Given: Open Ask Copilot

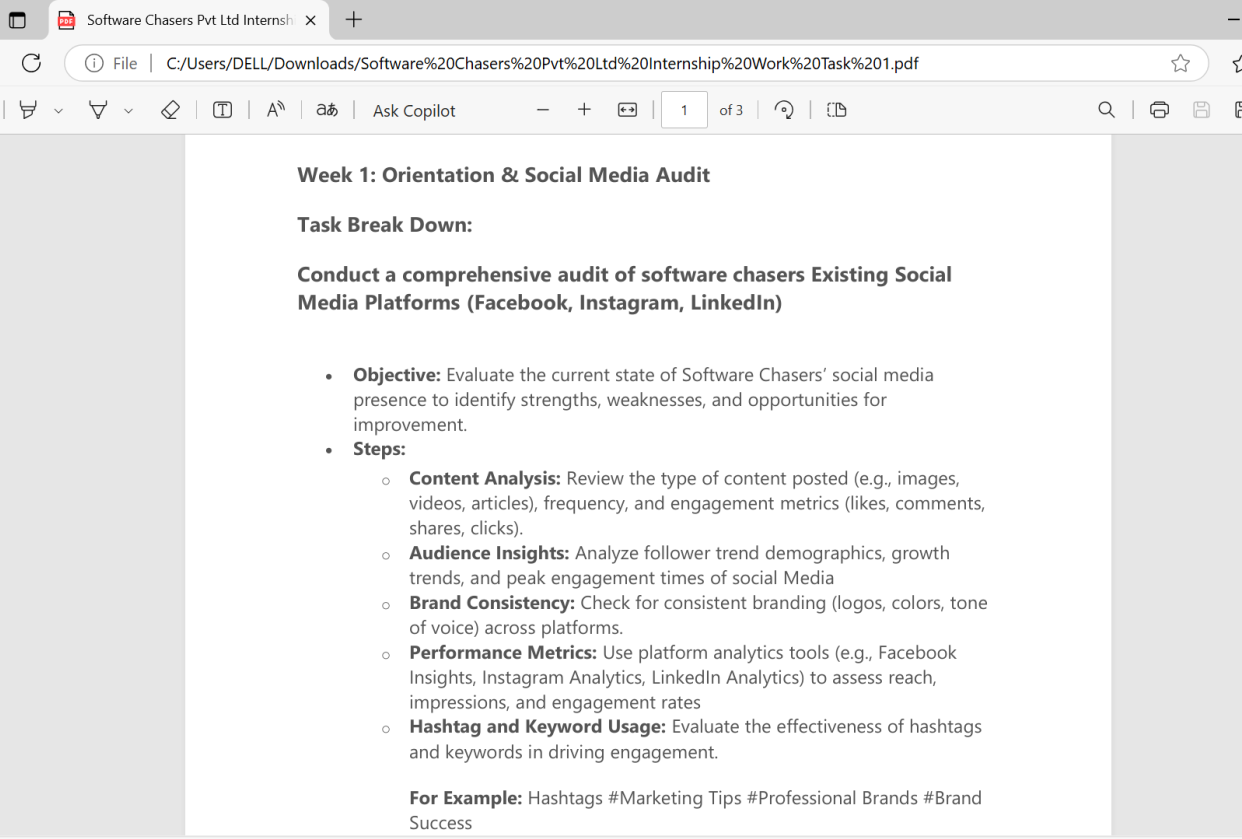Looking at the screenshot, I should pos(414,111).
